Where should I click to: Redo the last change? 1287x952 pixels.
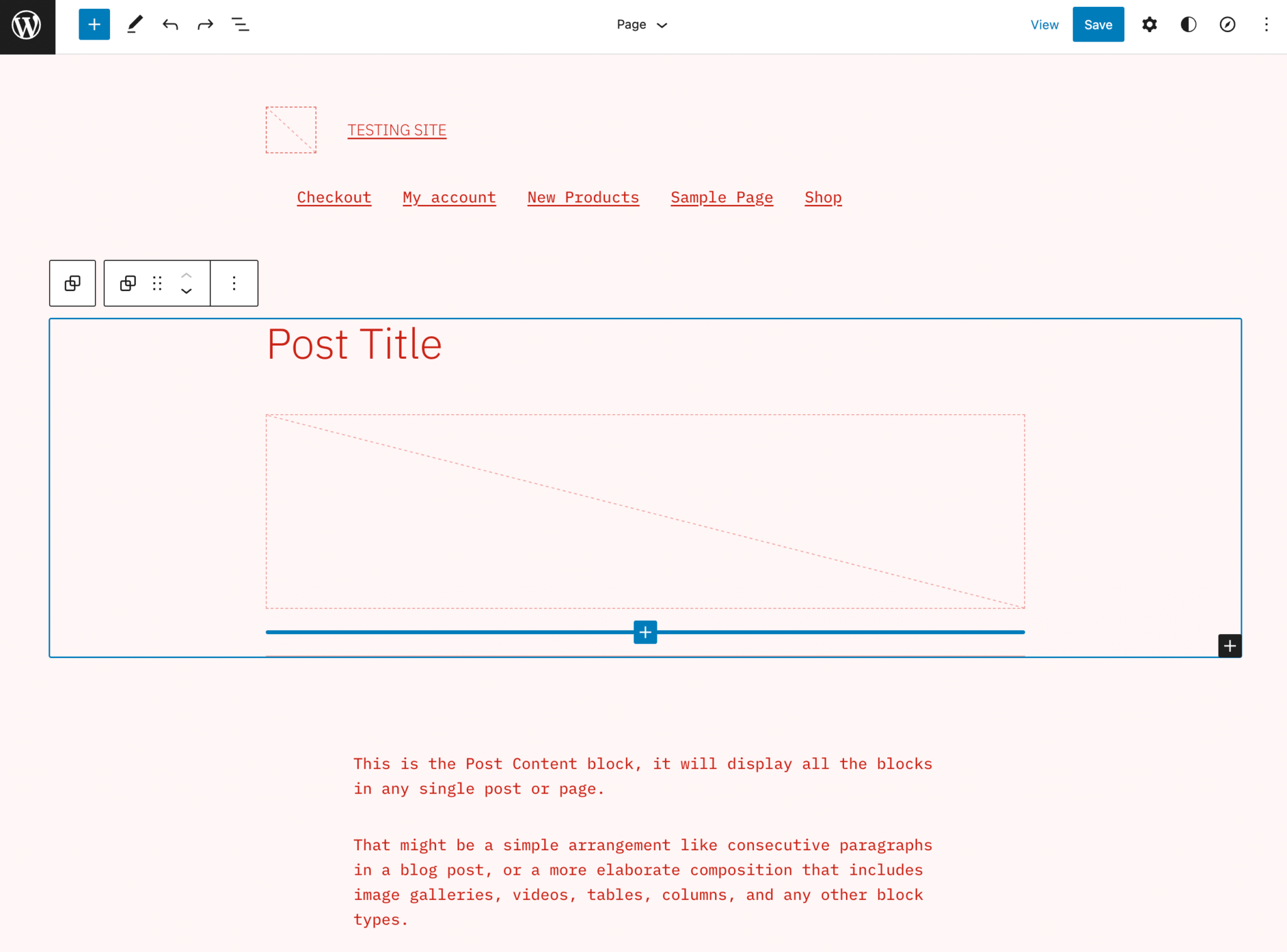click(205, 25)
